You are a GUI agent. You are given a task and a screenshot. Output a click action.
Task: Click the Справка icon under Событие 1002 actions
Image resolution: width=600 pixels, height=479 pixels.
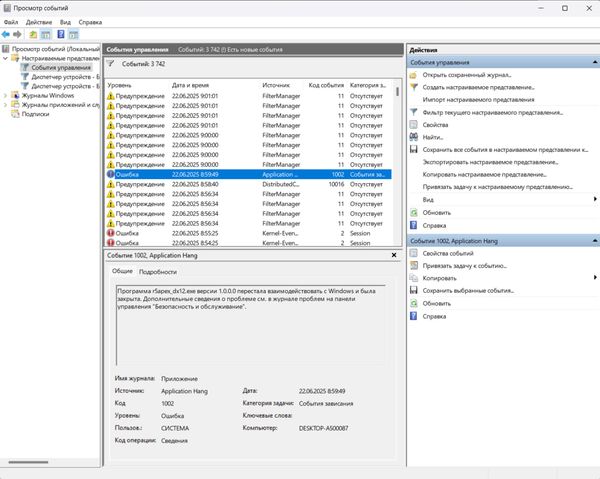413,316
